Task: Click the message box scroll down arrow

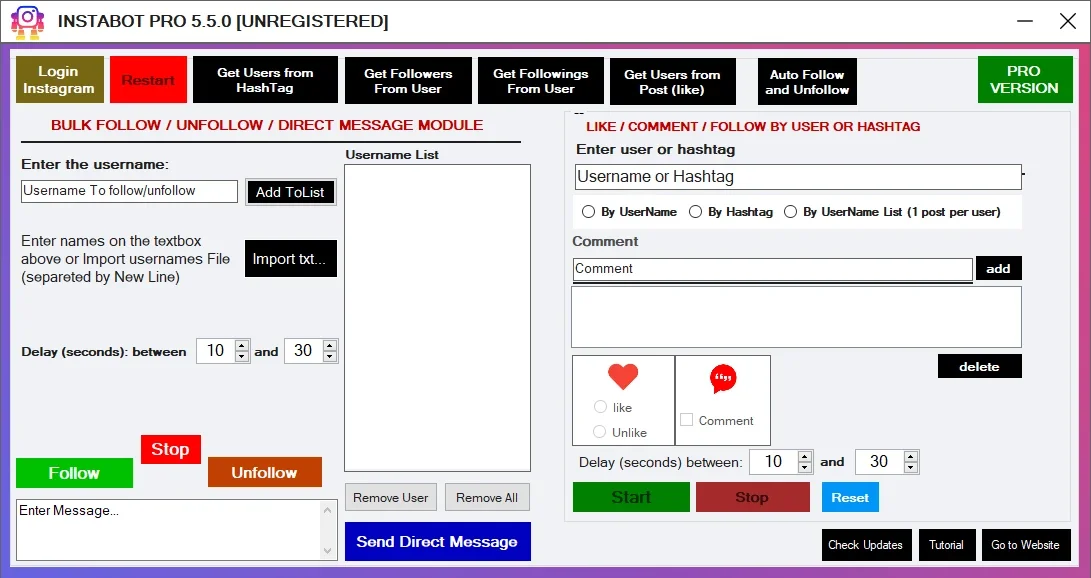Action: (328, 551)
